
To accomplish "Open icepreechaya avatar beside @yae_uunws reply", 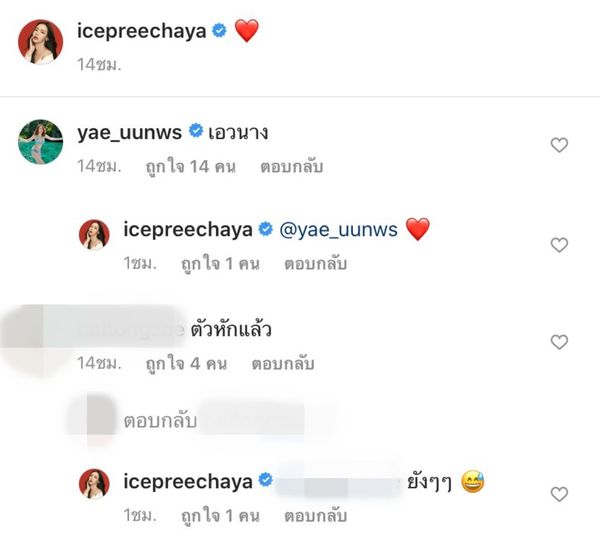I will 94,234.
